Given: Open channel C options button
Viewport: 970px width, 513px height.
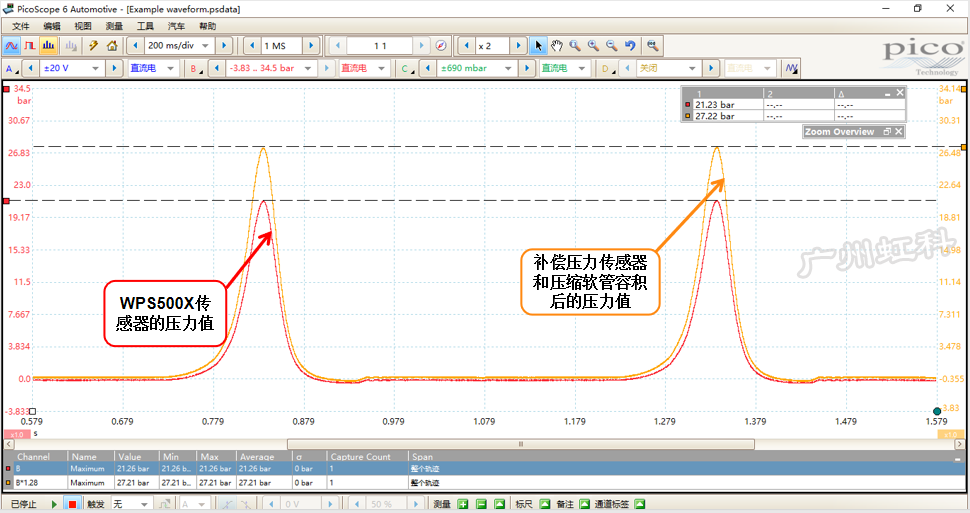Looking at the screenshot, I should tap(407, 68).
